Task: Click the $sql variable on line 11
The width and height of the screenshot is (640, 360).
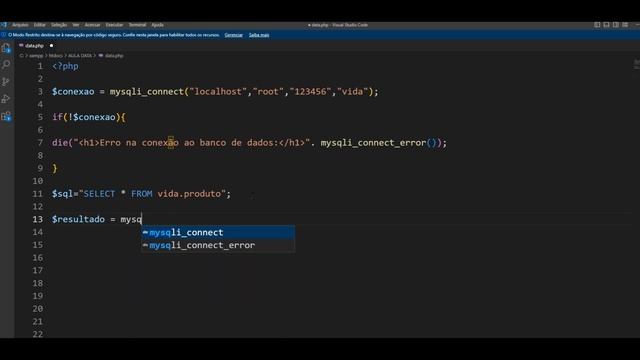Action: tap(62, 194)
